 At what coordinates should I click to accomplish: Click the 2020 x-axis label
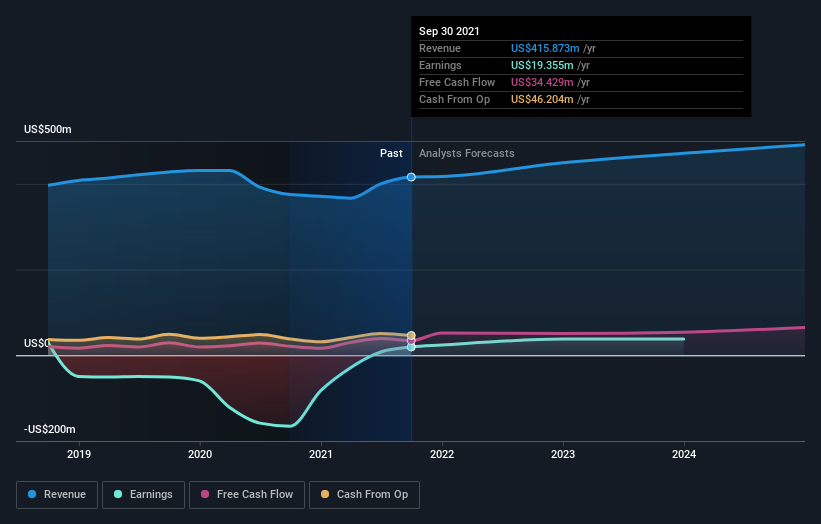pos(200,454)
